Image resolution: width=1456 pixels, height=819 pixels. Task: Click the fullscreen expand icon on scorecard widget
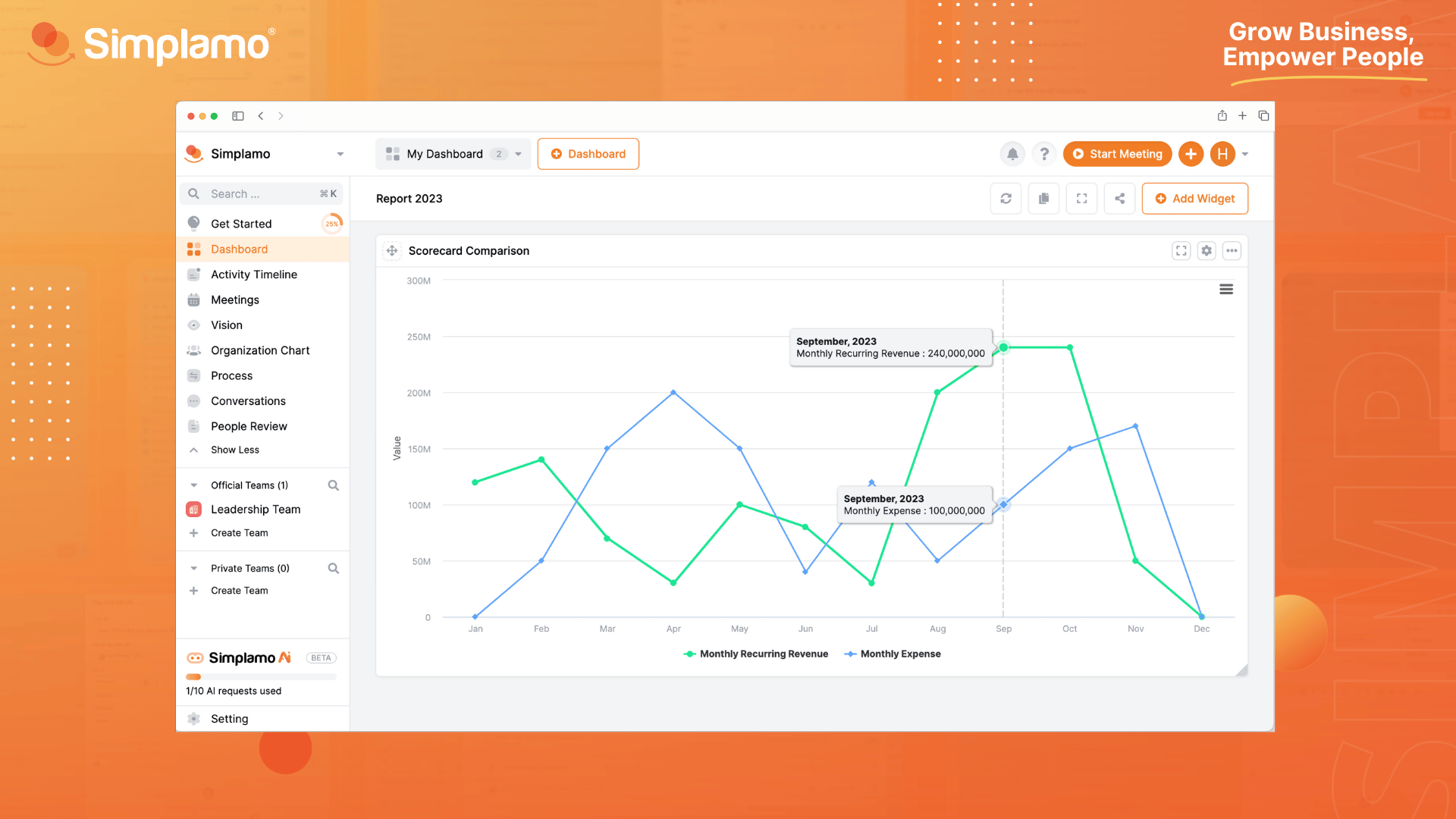[1181, 250]
